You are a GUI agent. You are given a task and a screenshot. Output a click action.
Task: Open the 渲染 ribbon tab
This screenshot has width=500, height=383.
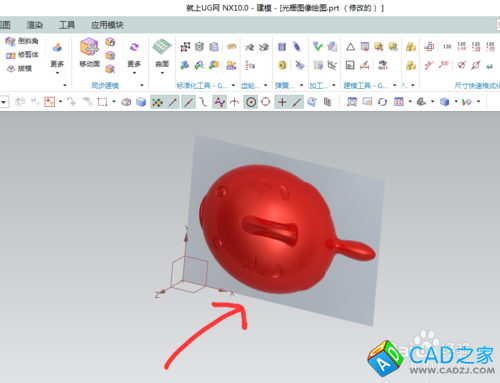click(35, 25)
